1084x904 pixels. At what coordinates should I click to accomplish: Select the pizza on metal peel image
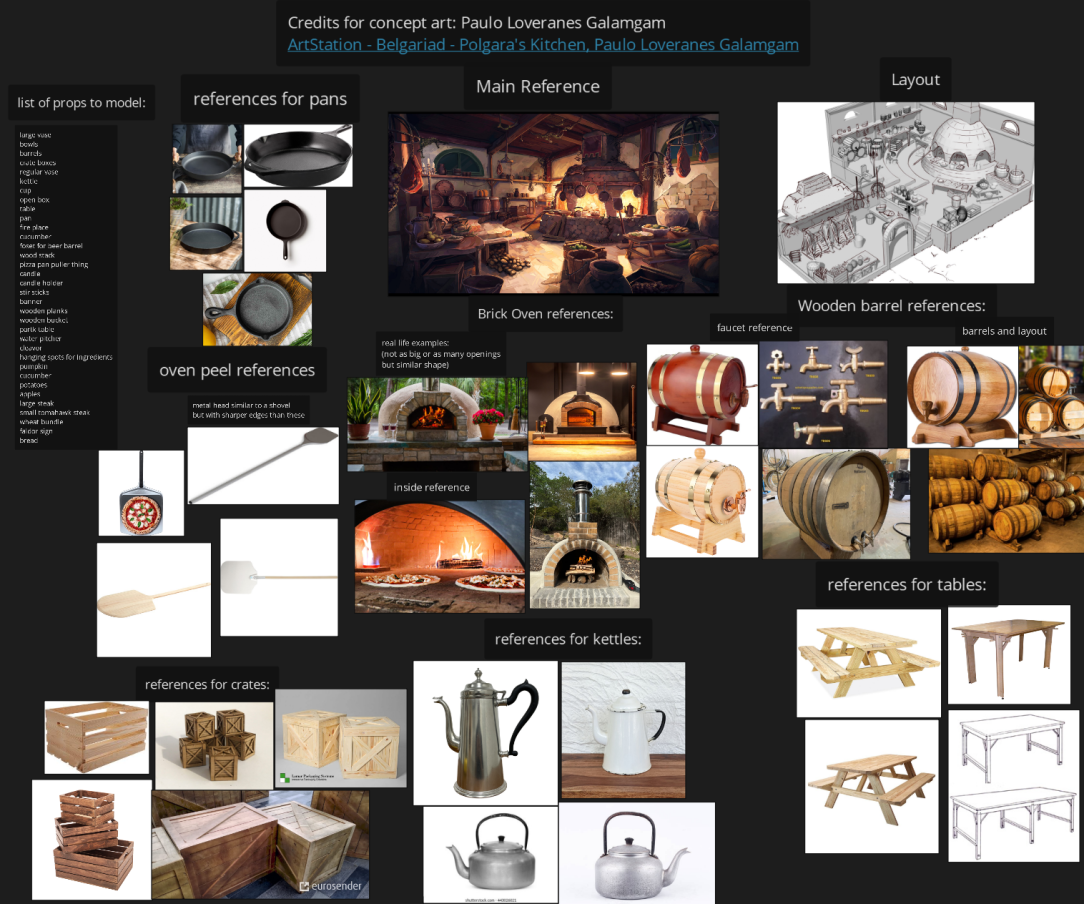tap(141, 493)
